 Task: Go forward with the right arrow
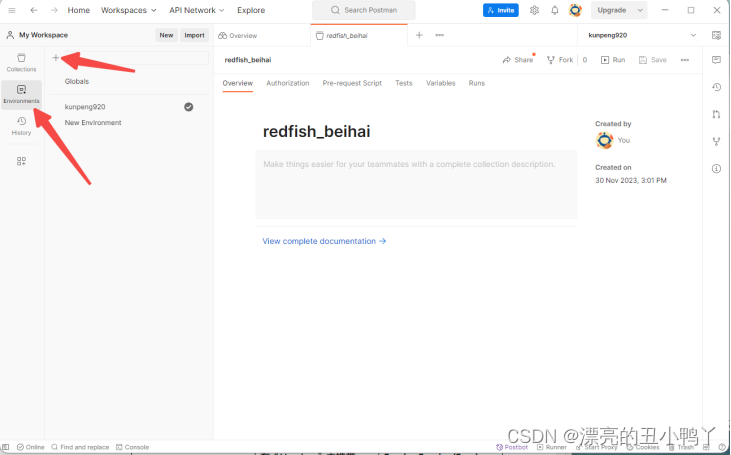point(54,10)
